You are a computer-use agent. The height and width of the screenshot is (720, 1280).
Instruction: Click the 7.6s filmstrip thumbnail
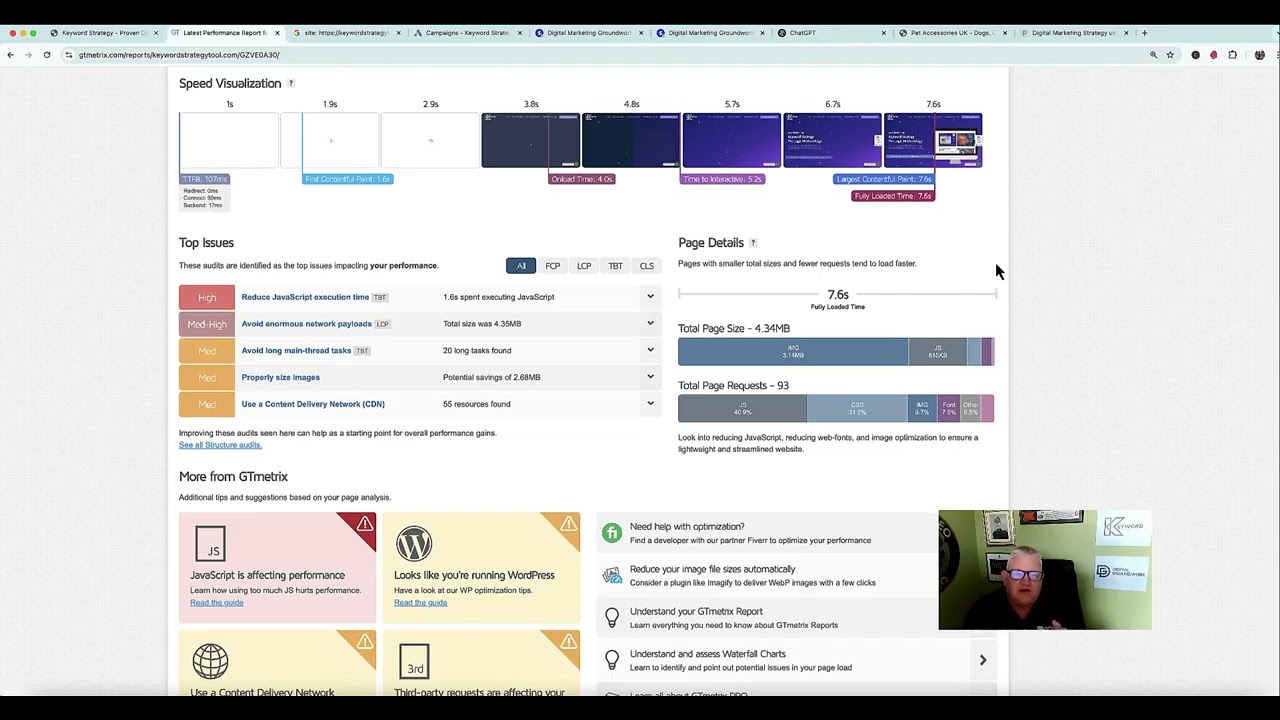click(x=933, y=140)
